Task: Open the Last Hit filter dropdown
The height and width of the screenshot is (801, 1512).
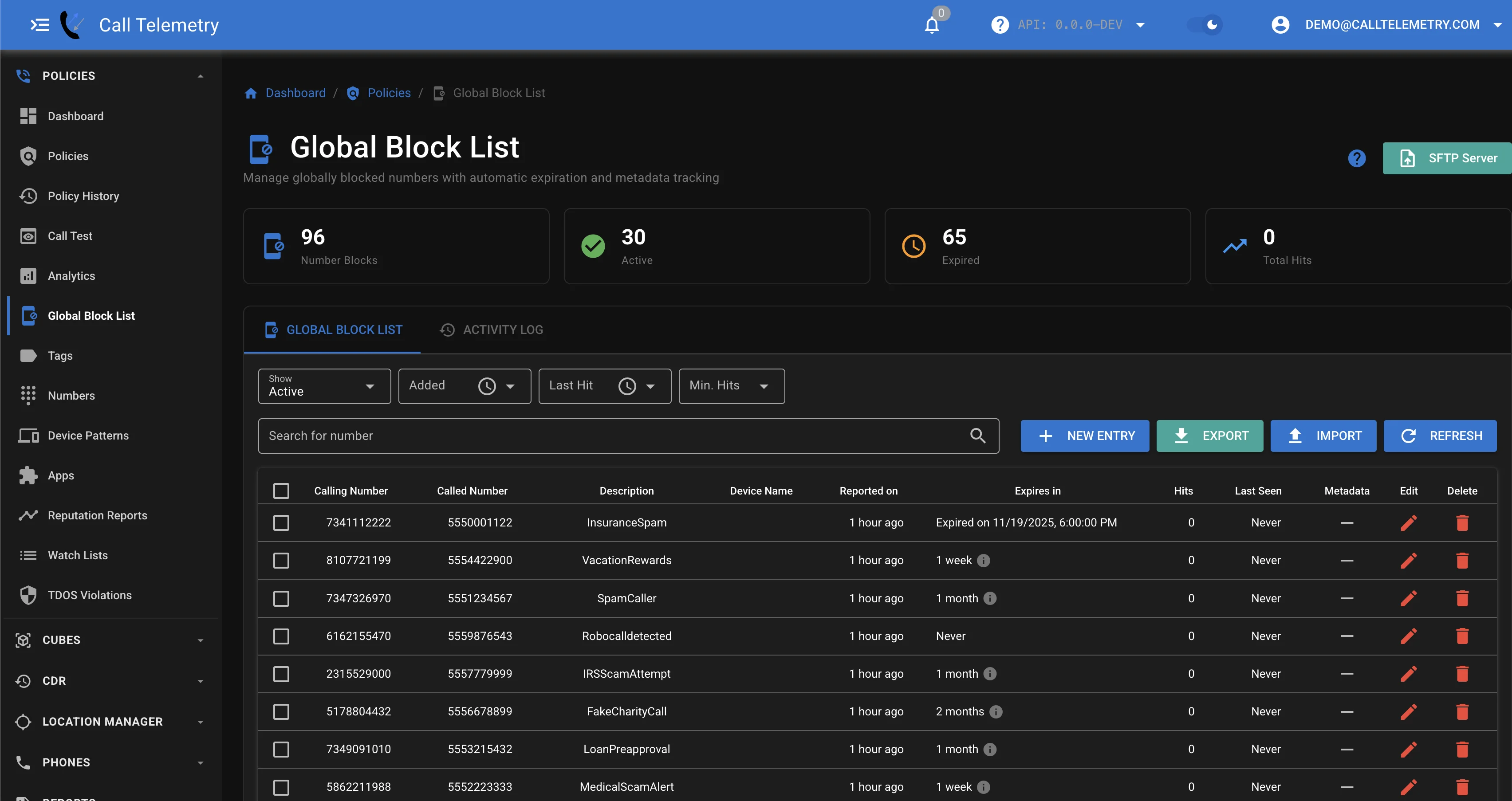Action: 605,386
